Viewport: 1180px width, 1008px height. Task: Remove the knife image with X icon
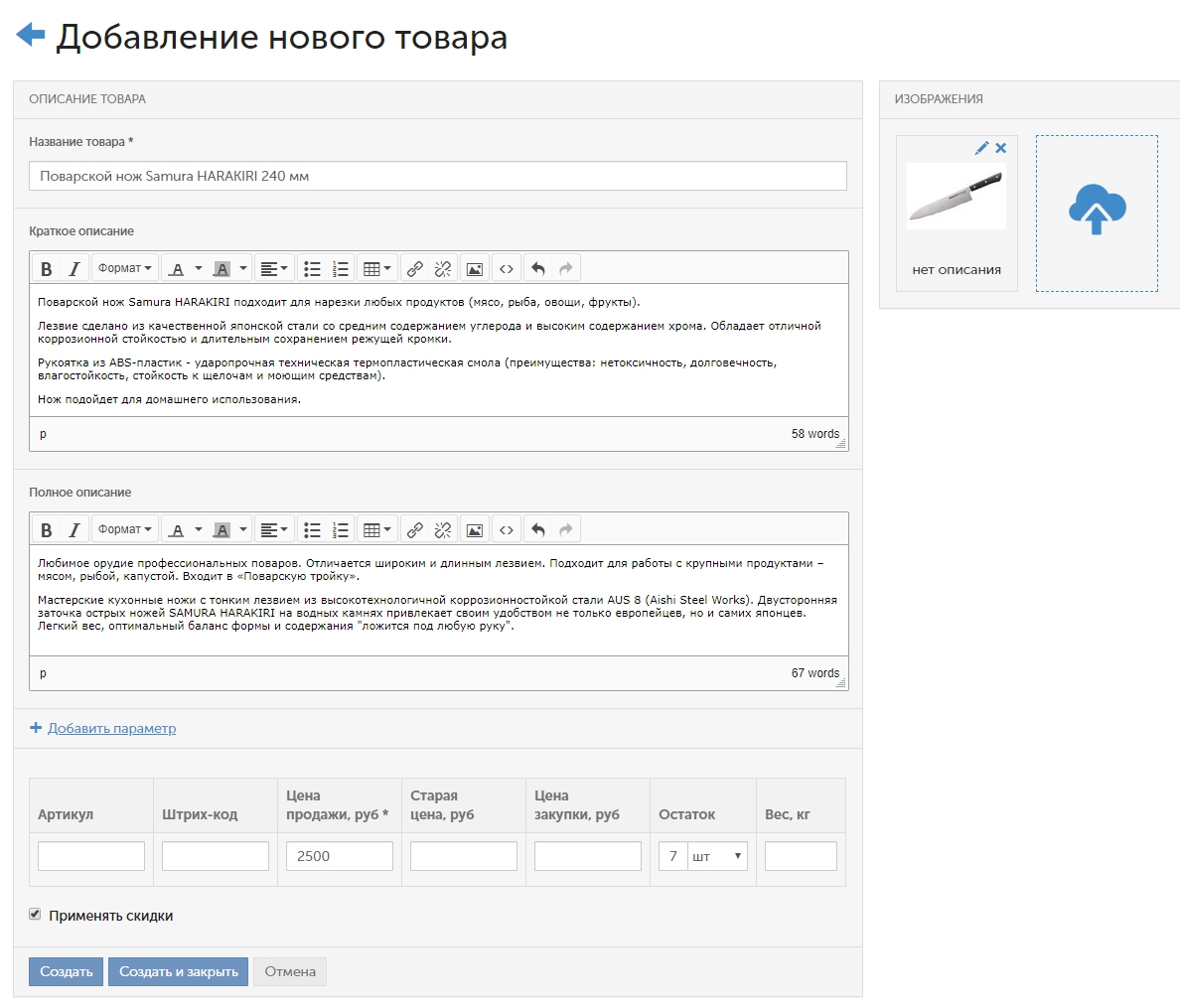tap(1001, 148)
